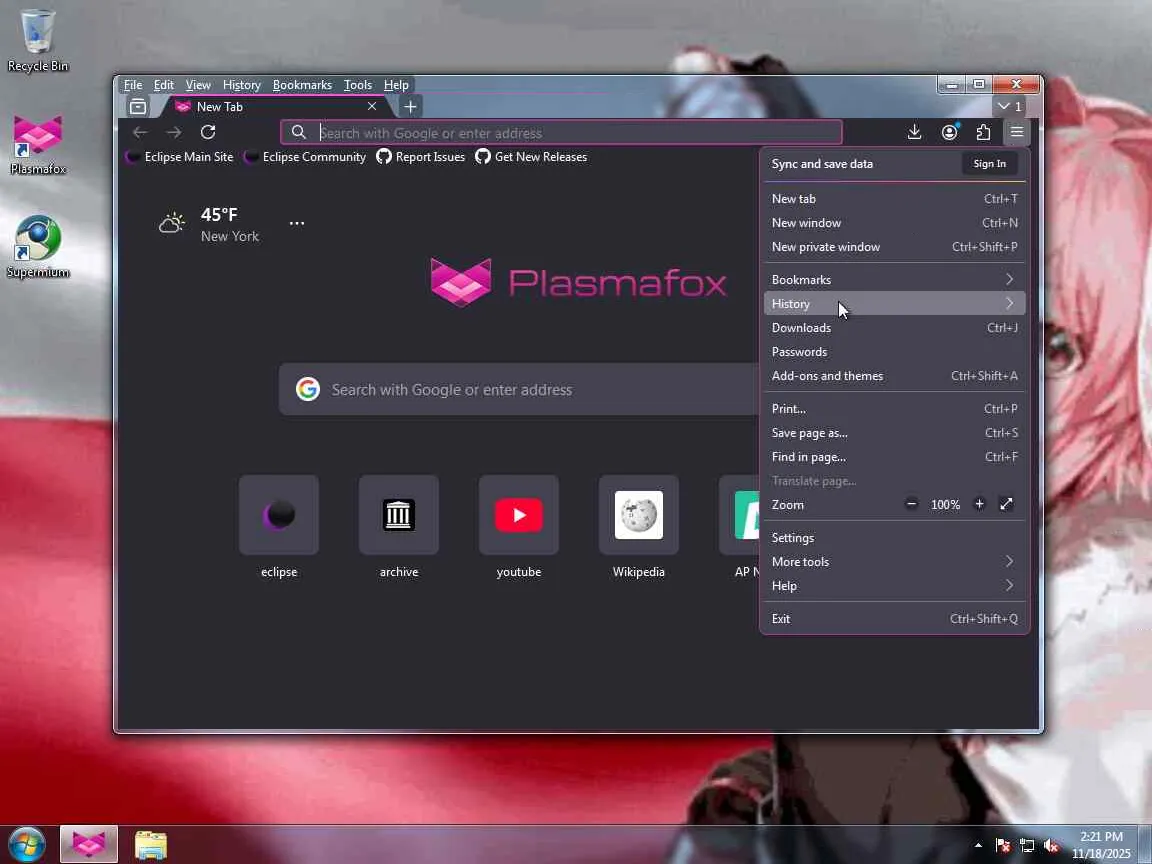Expand the Bookmarks submenu in the panel
This screenshot has width=1152, height=864.
pos(894,279)
